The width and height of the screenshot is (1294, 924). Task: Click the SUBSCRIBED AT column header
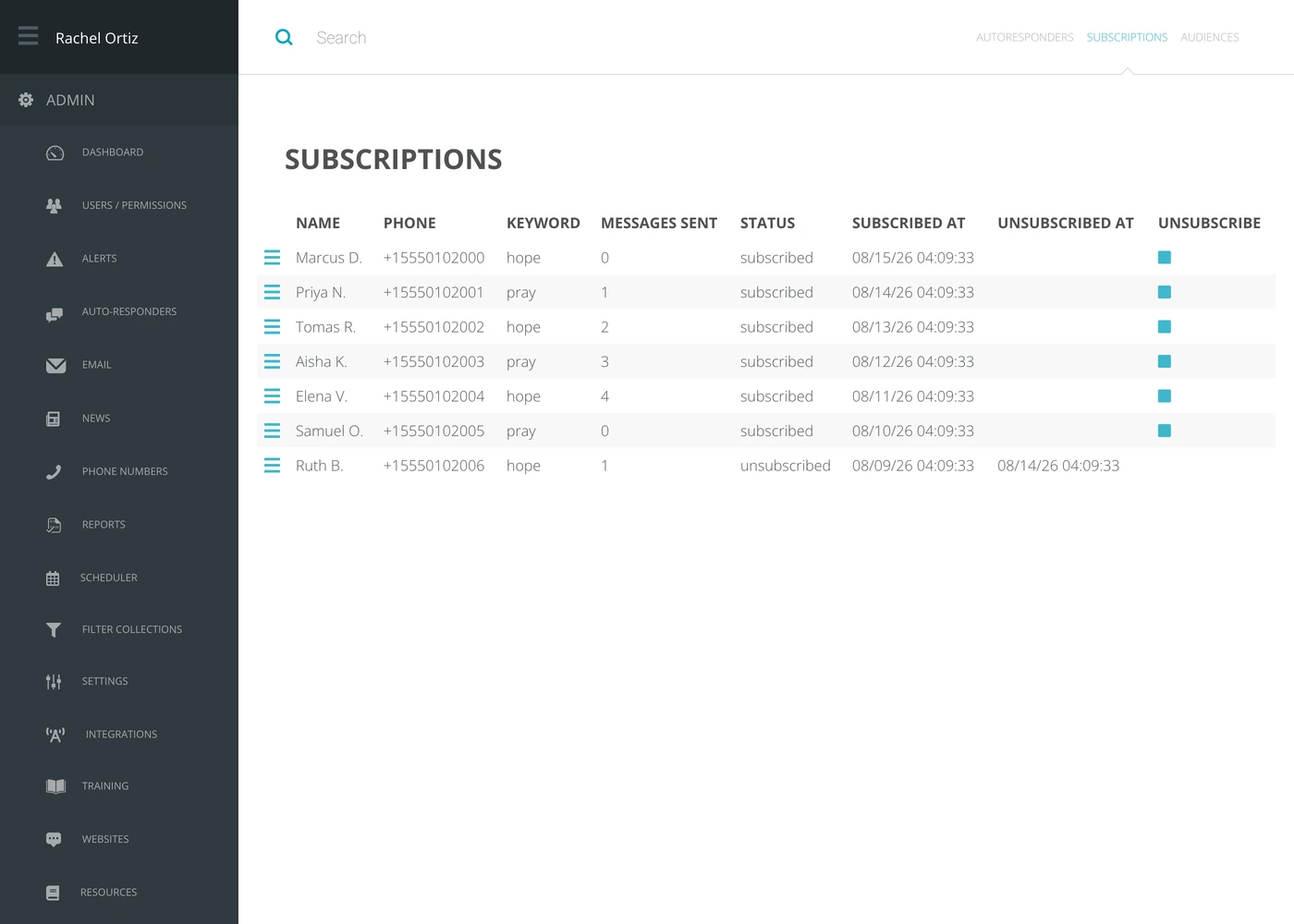[909, 223]
